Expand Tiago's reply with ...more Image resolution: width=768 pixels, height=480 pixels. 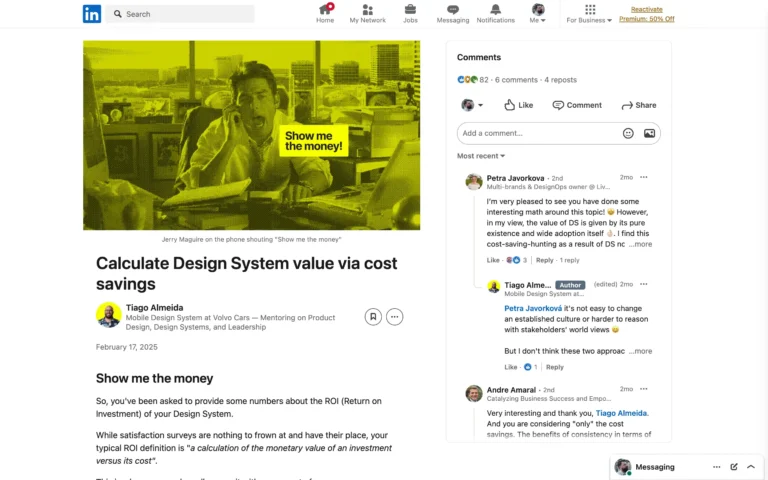click(x=641, y=351)
